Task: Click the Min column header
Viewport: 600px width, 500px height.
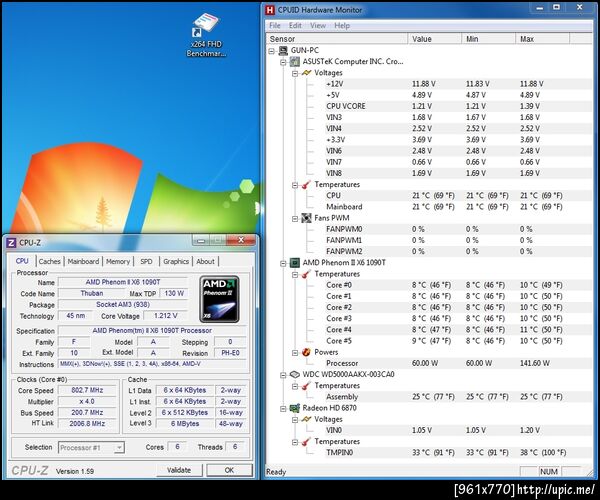Action: [488, 39]
